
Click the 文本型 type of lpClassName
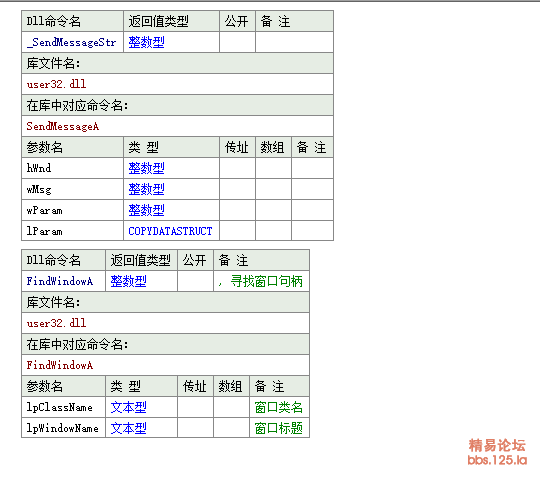(x=128, y=407)
